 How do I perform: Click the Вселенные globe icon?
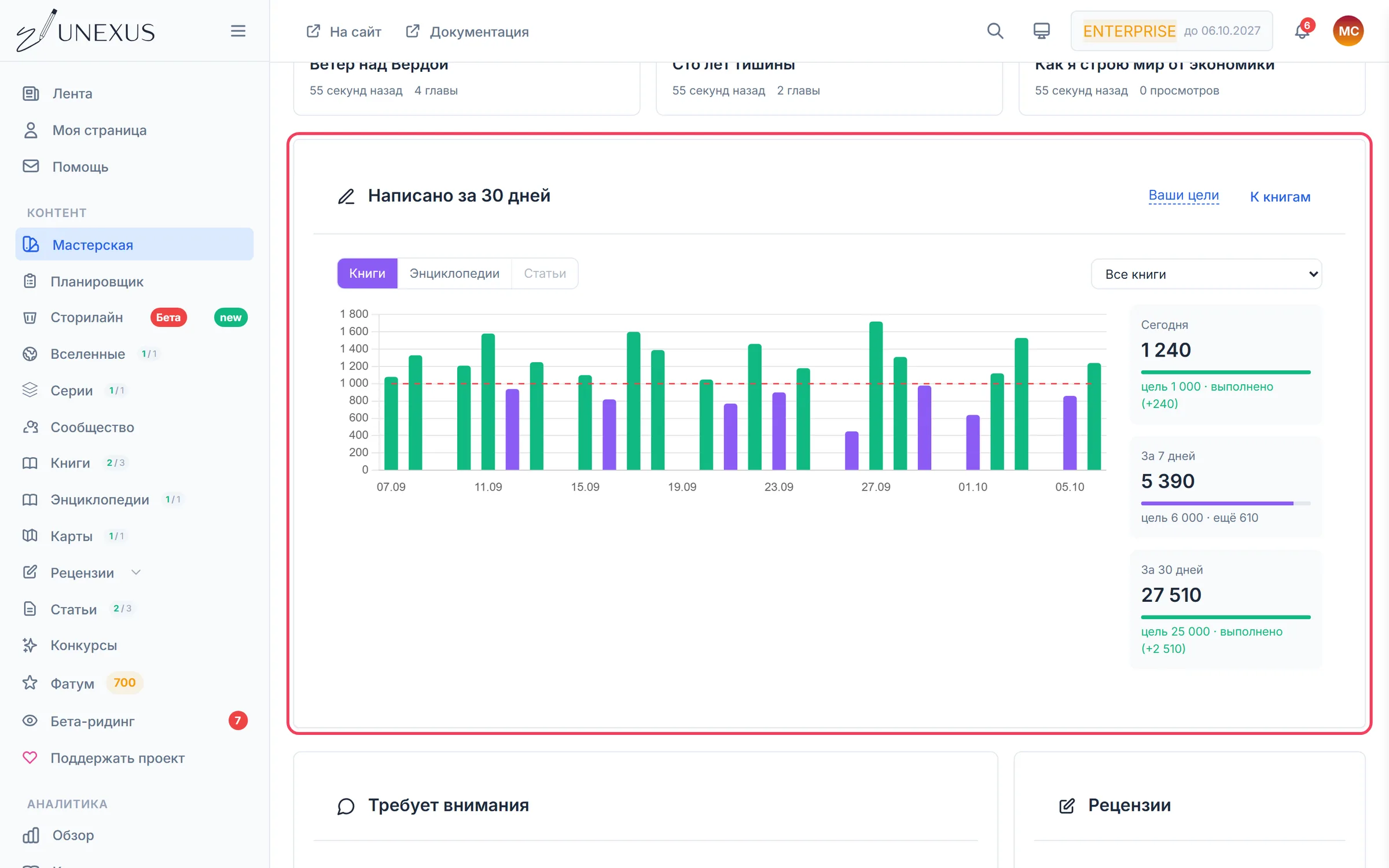point(30,354)
